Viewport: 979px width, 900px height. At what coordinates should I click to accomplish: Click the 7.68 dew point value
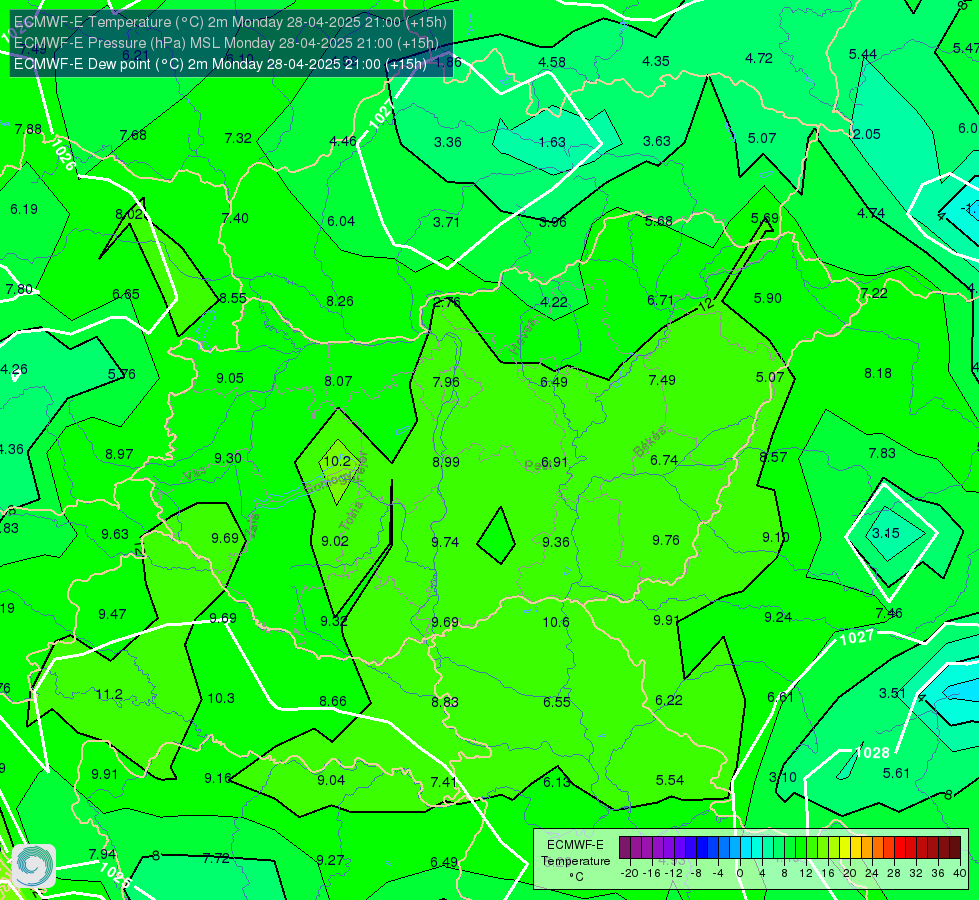click(x=133, y=135)
